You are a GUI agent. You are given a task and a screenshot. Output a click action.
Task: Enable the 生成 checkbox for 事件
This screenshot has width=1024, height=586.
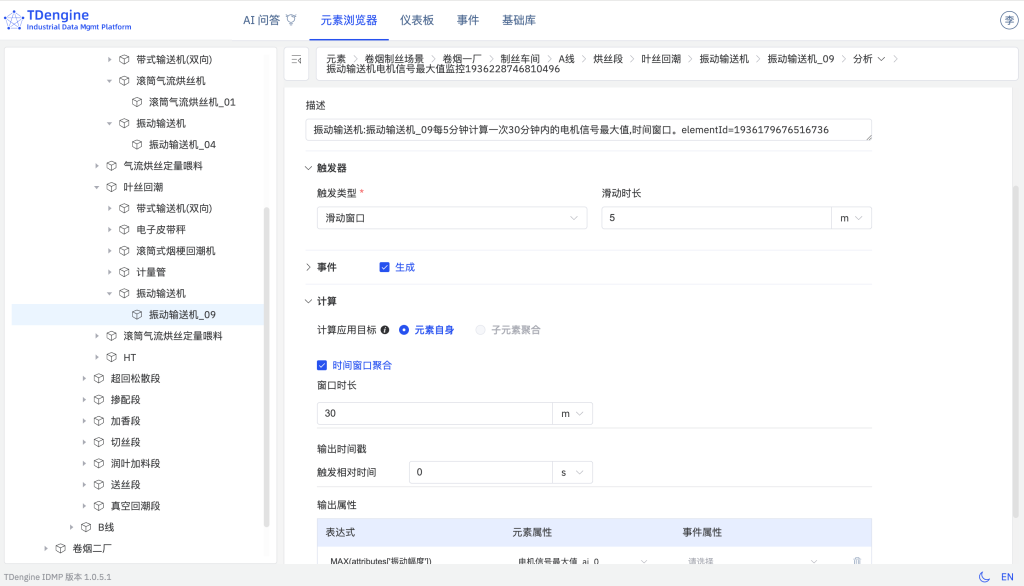[x=384, y=267]
